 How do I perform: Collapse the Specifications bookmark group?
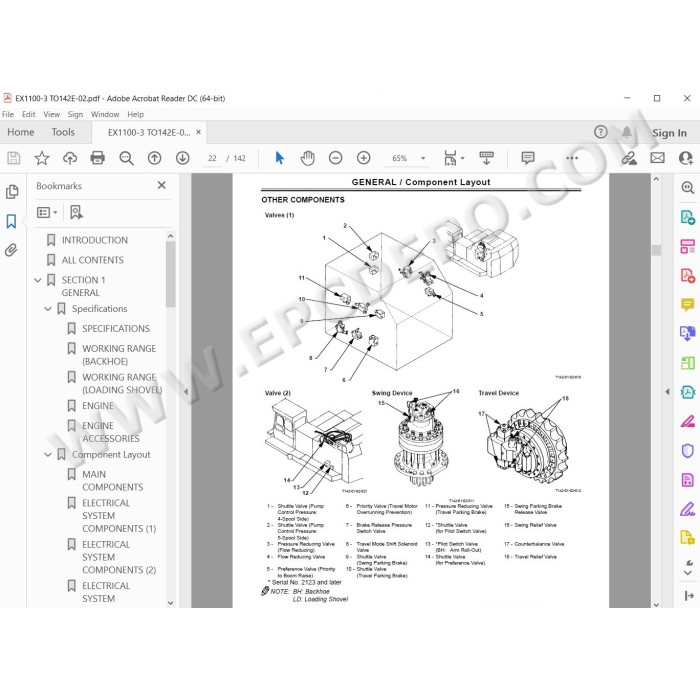pyautogui.click(x=48, y=309)
